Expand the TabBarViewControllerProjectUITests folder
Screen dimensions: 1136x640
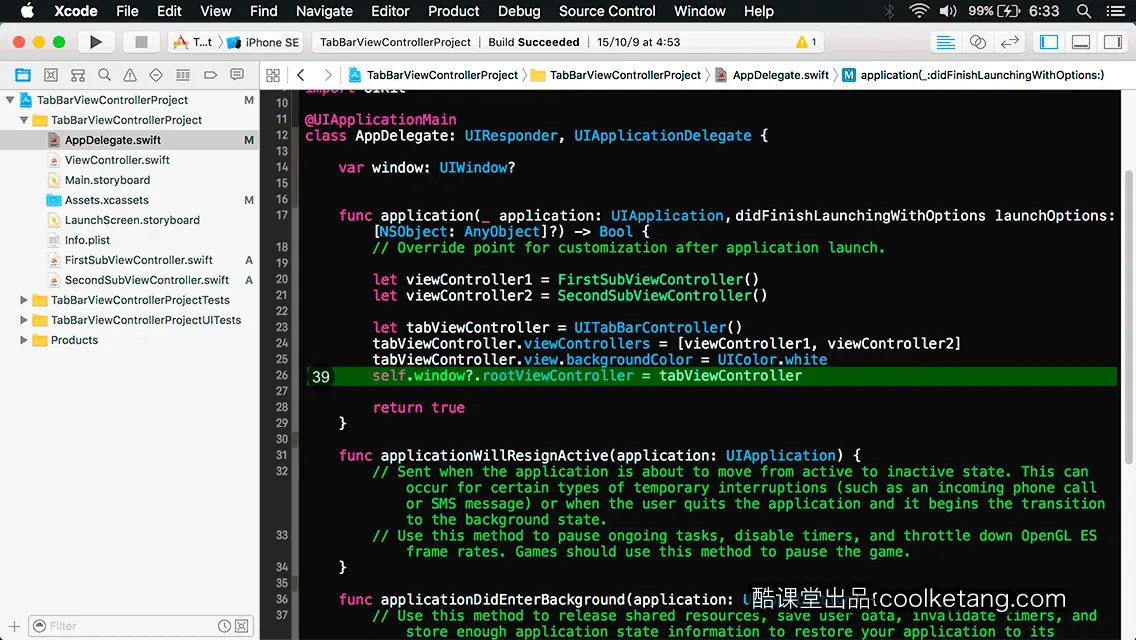coord(24,320)
